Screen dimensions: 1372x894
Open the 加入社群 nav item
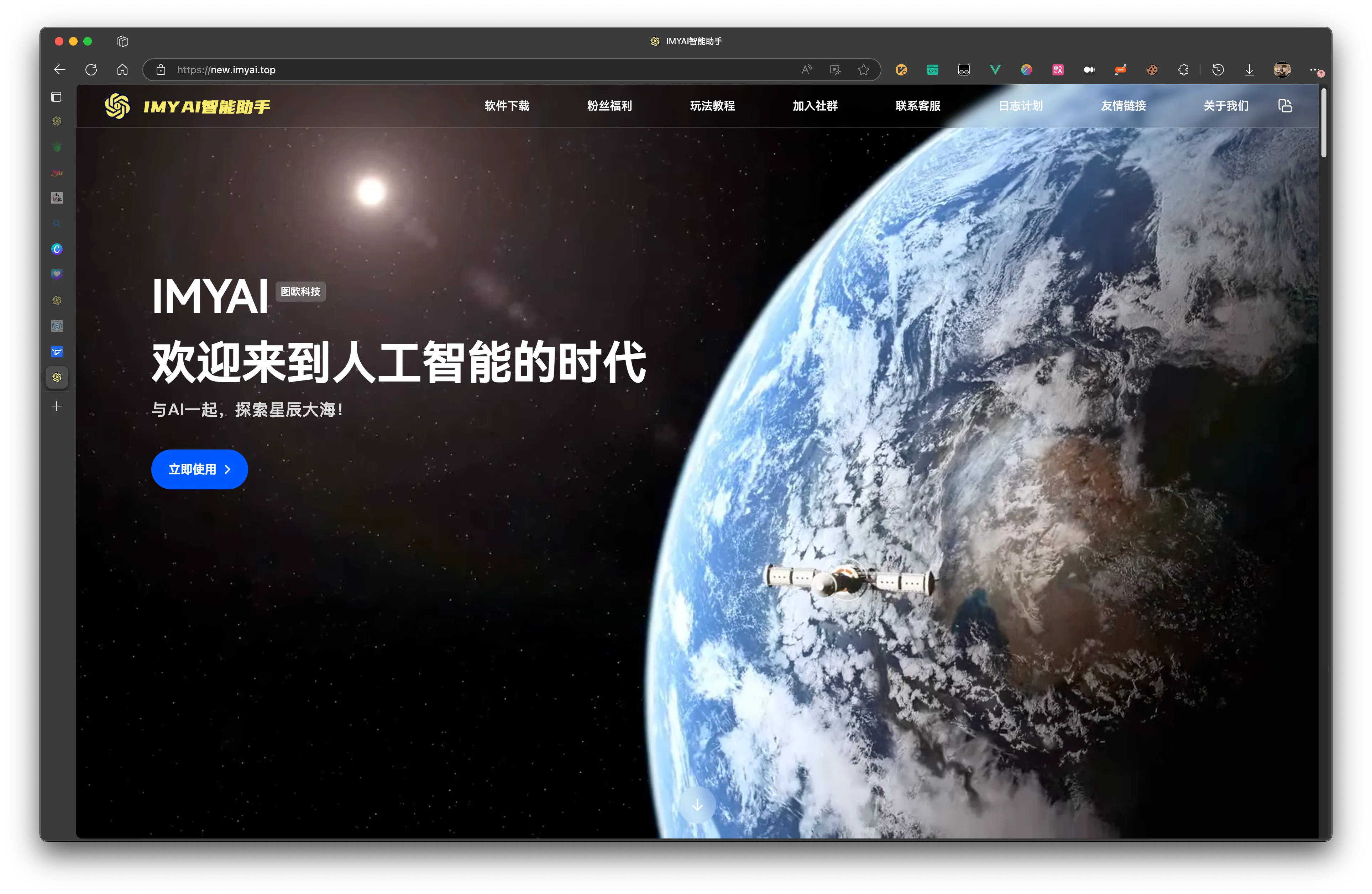tap(815, 106)
